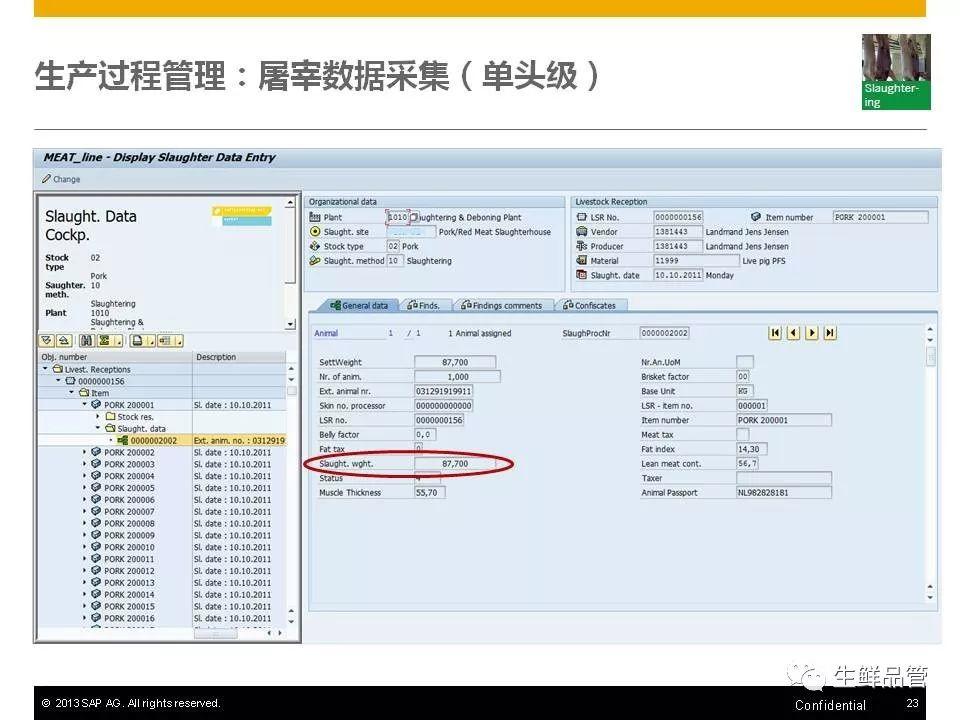The width and height of the screenshot is (960, 720).
Task: Toggle the Fat tax checkbox
Action: pos(418,449)
